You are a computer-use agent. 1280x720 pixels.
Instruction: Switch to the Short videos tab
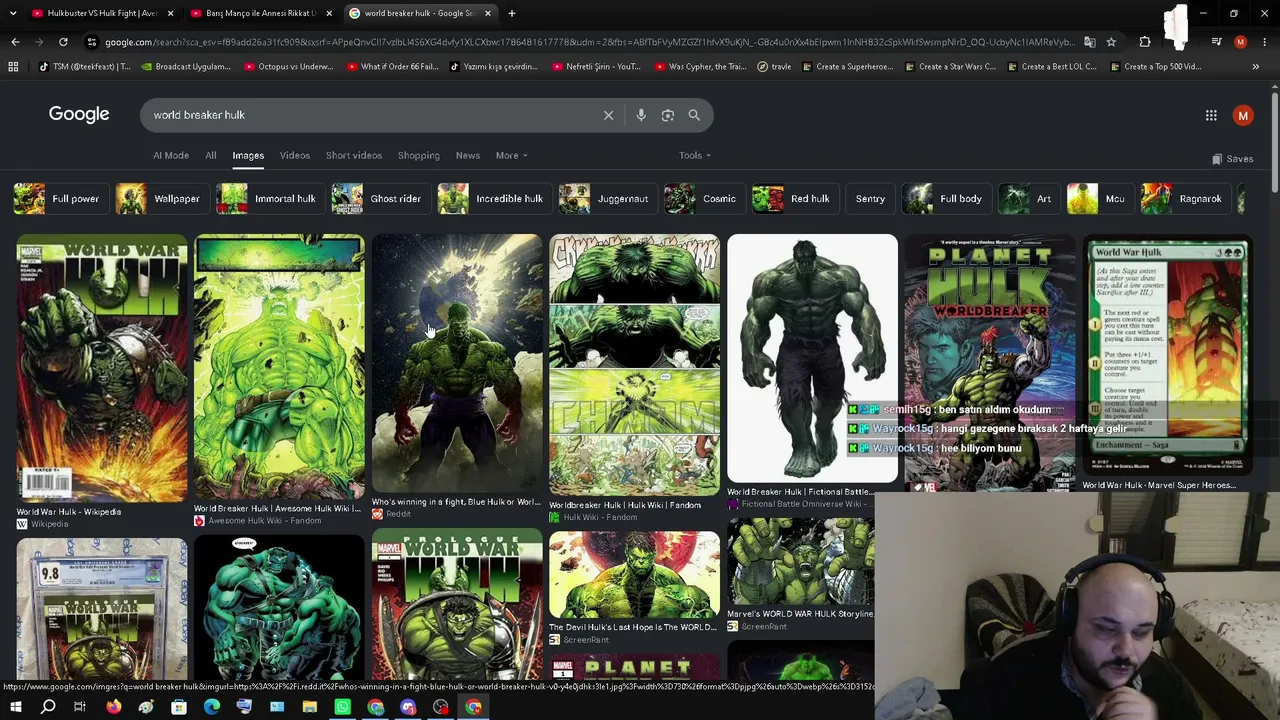(x=354, y=156)
